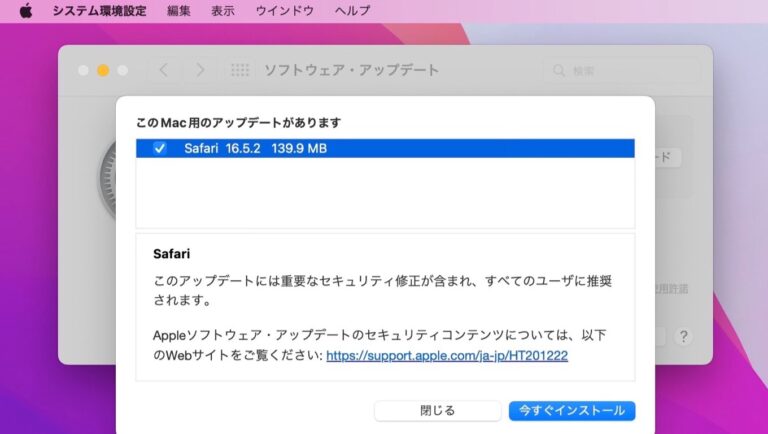
Task: Click the forward arrow in the toolbar
Action: point(200,70)
